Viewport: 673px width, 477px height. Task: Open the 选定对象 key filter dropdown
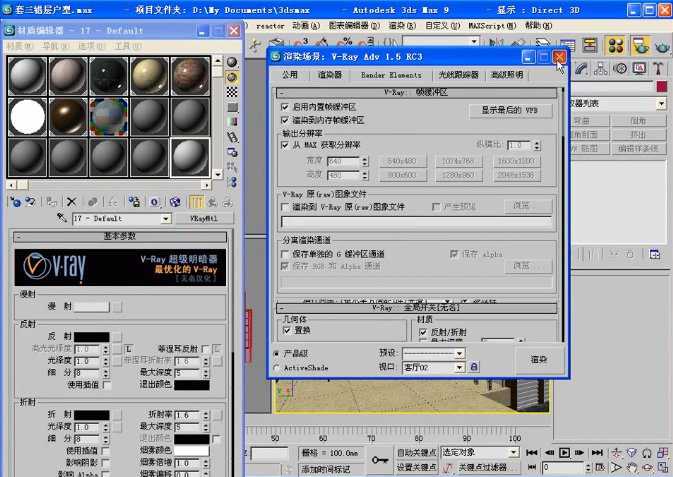(514, 453)
